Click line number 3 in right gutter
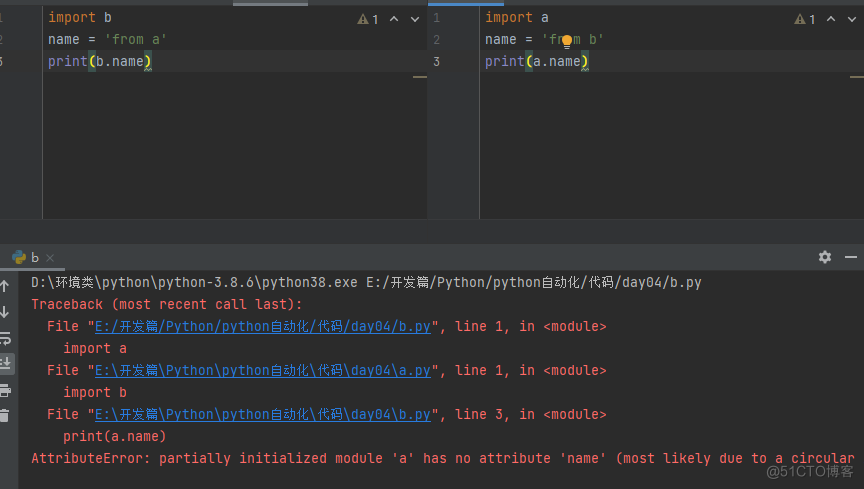The width and height of the screenshot is (864, 489). (x=436, y=62)
